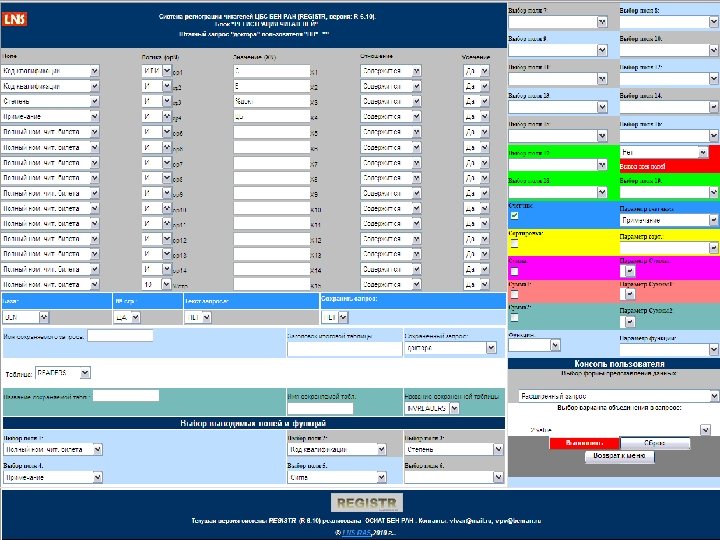Open the Выбор поля 18 dropdown in green area
The height and width of the screenshot is (540, 720).
coord(558,192)
